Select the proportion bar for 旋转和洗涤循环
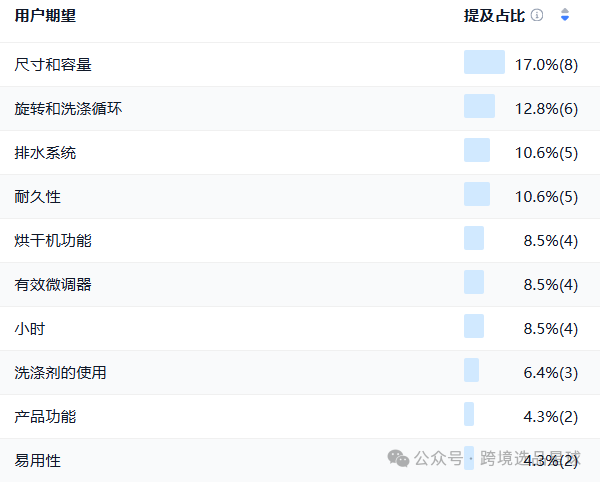600x482 pixels. tap(479, 106)
